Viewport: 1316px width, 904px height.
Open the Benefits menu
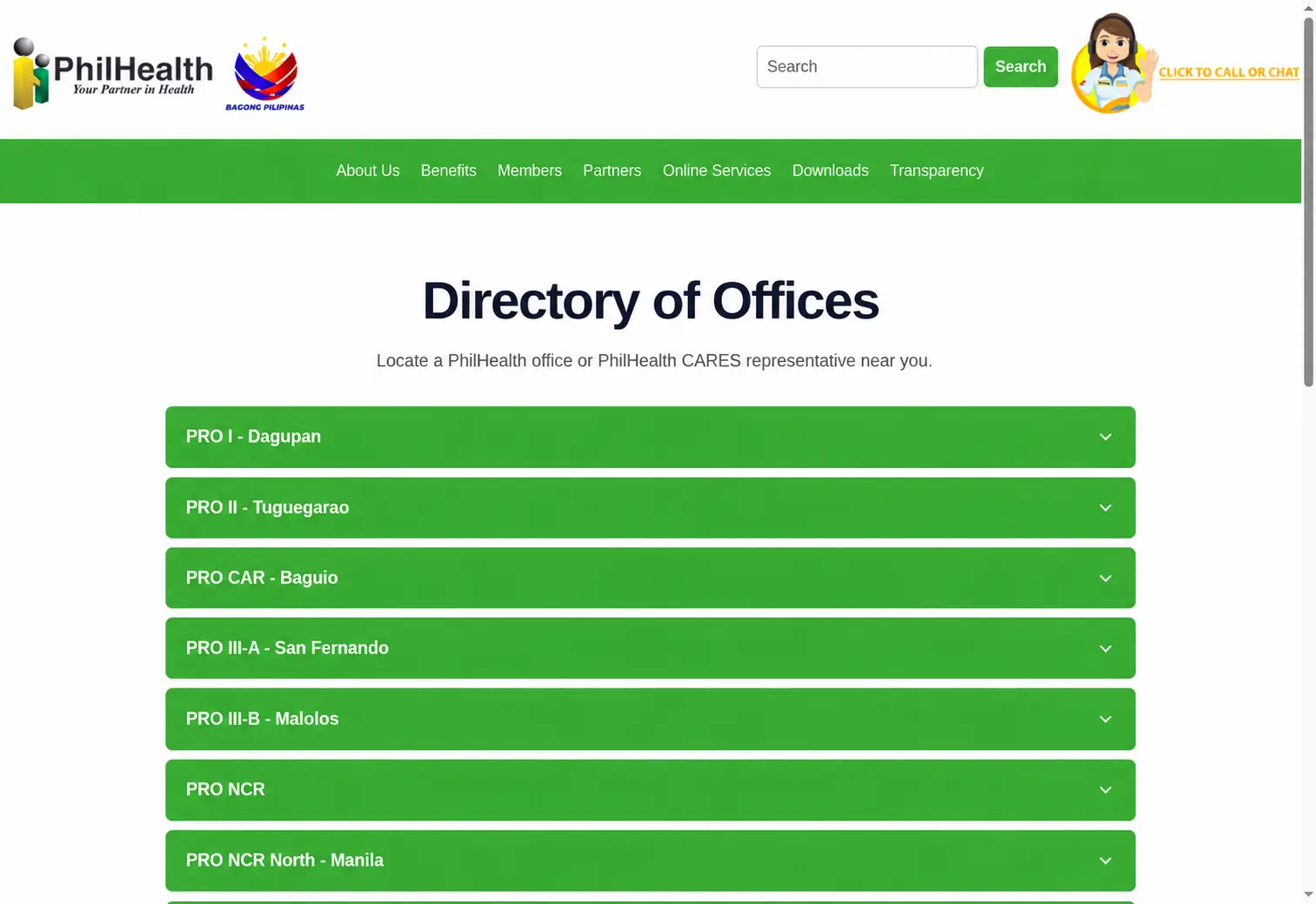pos(449,171)
